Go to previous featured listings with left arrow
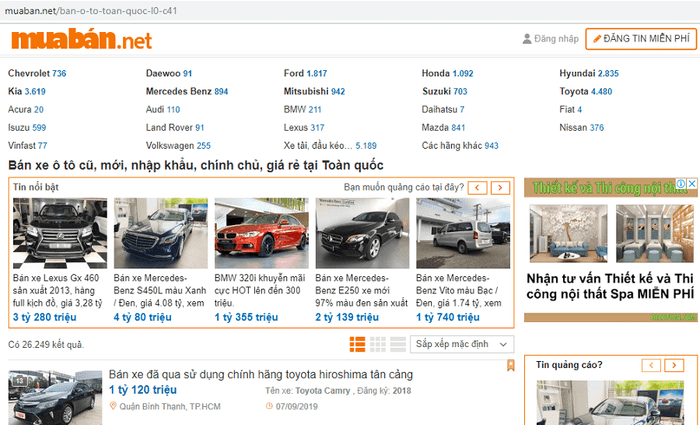The image size is (700, 425). [478, 187]
